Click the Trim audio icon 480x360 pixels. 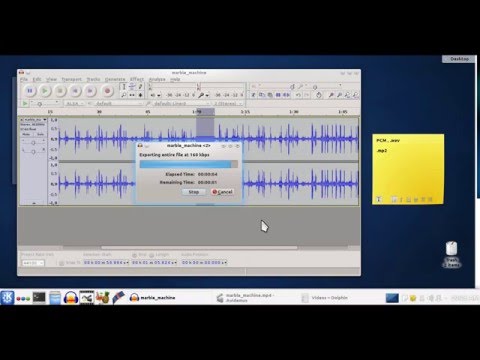click(x=278, y=95)
